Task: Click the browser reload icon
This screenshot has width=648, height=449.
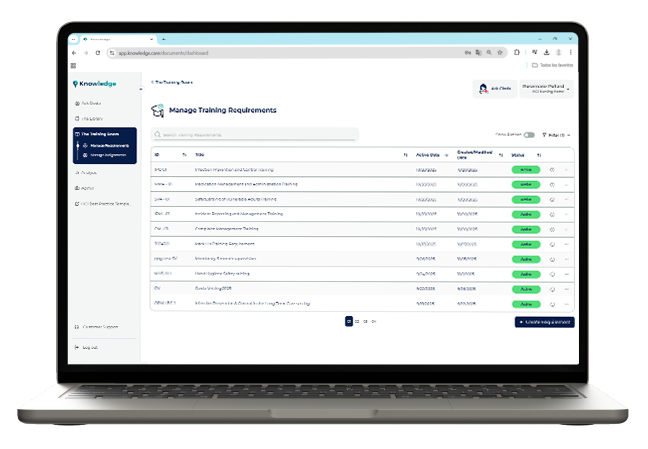Action: click(97, 52)
